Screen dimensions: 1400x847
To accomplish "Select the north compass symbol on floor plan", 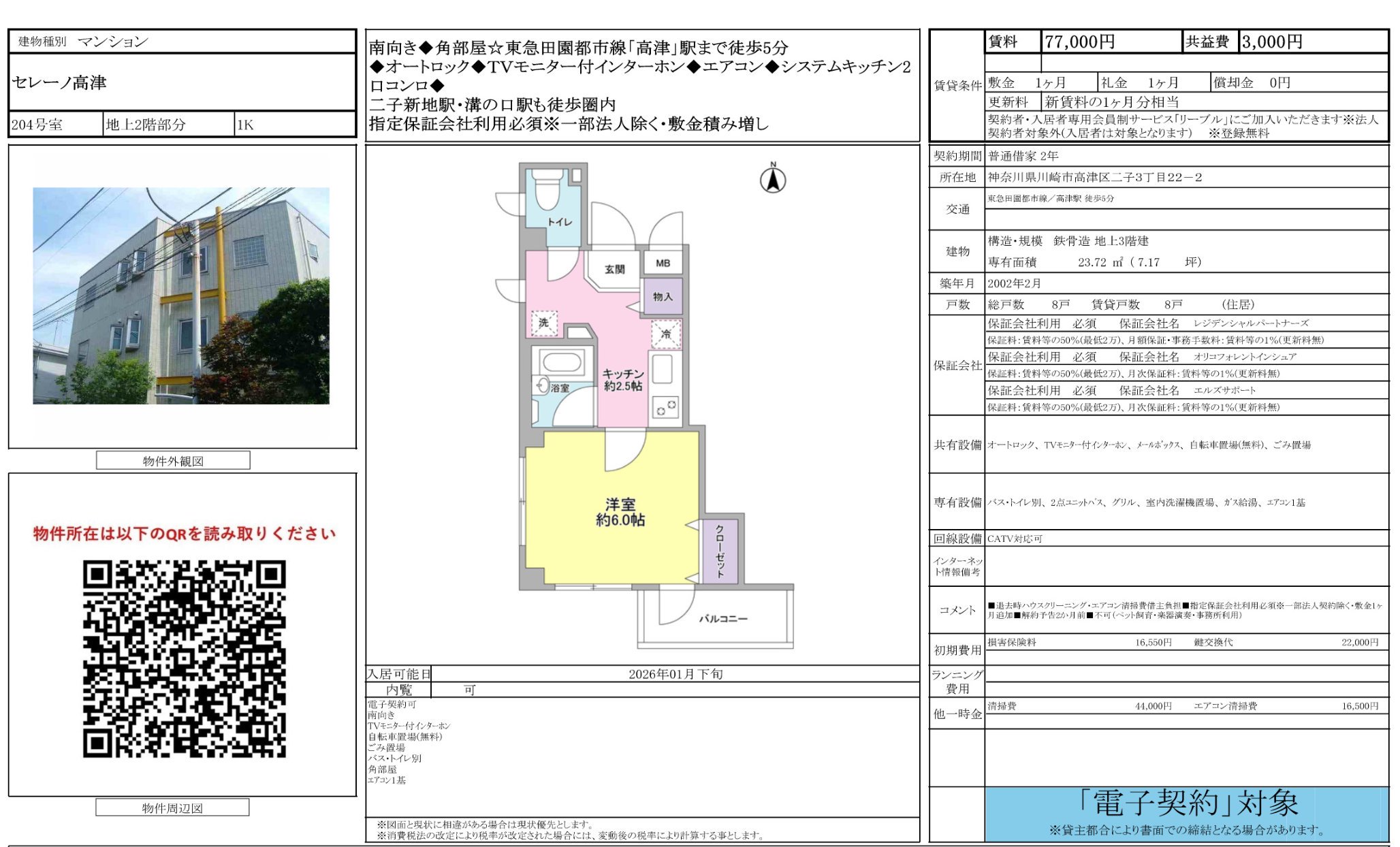I will point(773,178).
